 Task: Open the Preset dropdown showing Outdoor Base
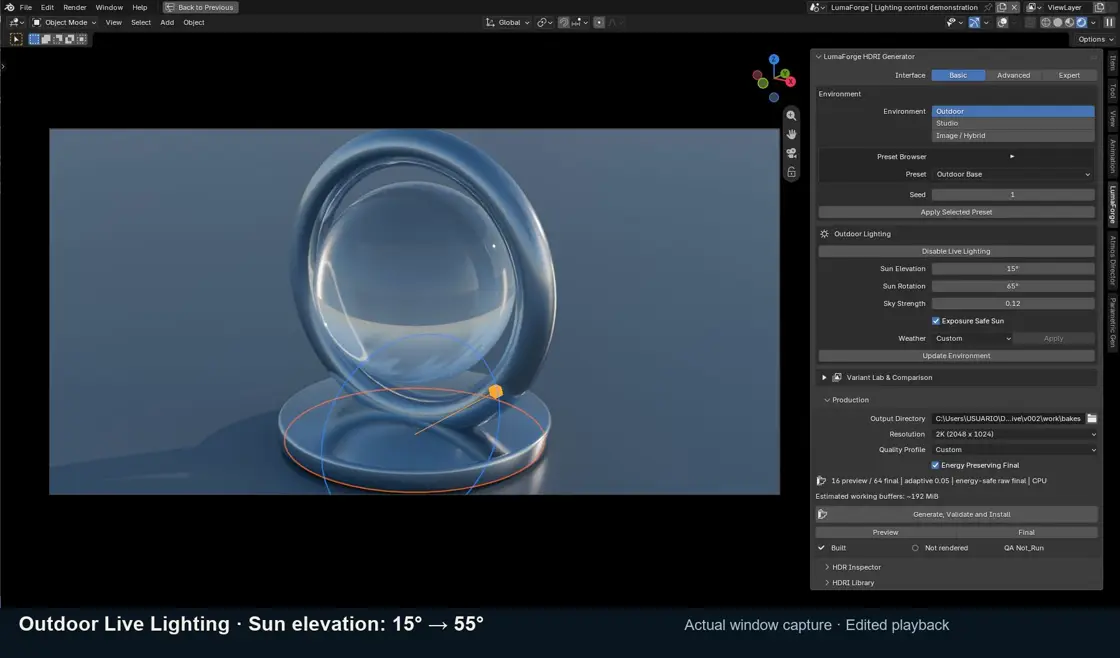(1013, 174)
